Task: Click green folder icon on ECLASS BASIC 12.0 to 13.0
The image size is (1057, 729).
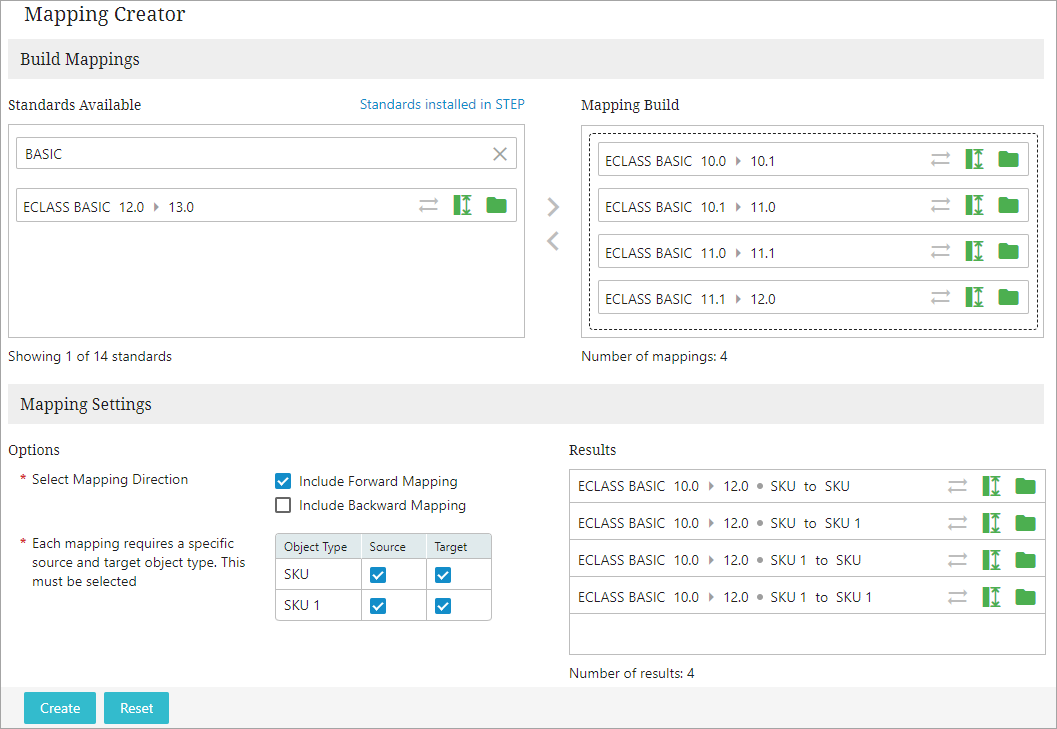Action: click(x=496, y=205)
